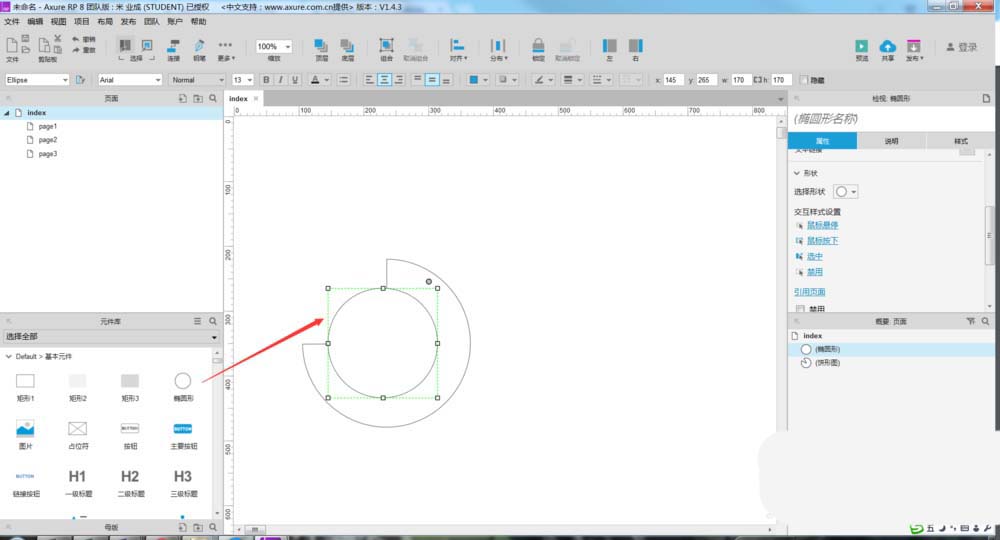Click the 共享 (Share) cloud icon

pyautogui.click(x=887, y=46)
